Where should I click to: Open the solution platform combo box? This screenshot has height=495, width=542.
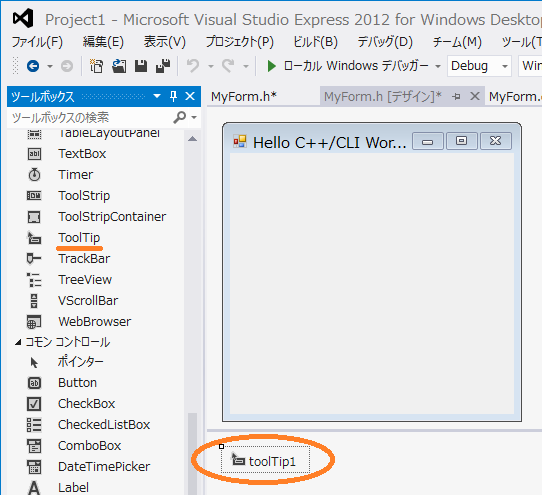point(530,66)
